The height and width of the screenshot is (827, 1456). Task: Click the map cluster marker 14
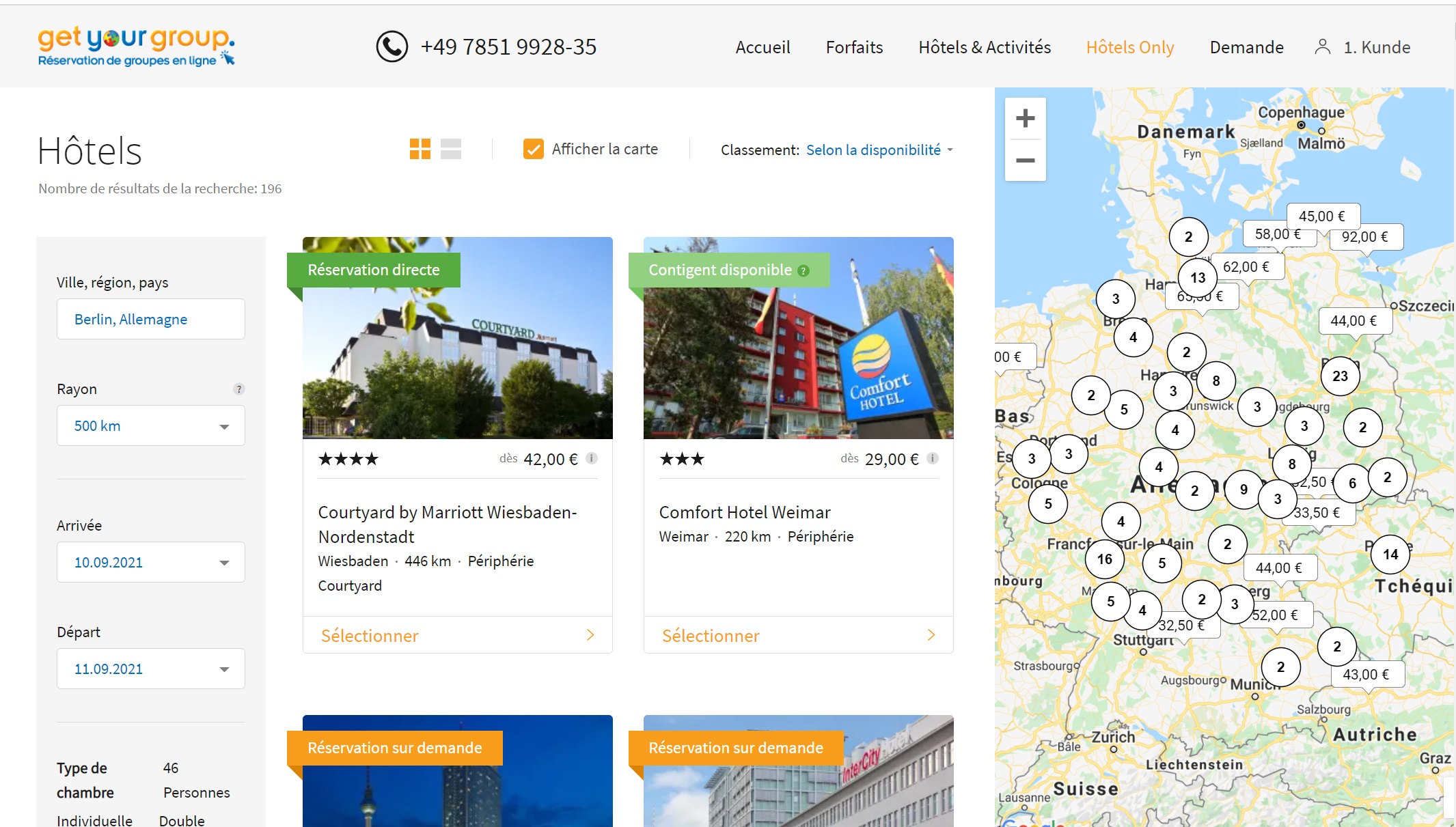(1390, 554)
